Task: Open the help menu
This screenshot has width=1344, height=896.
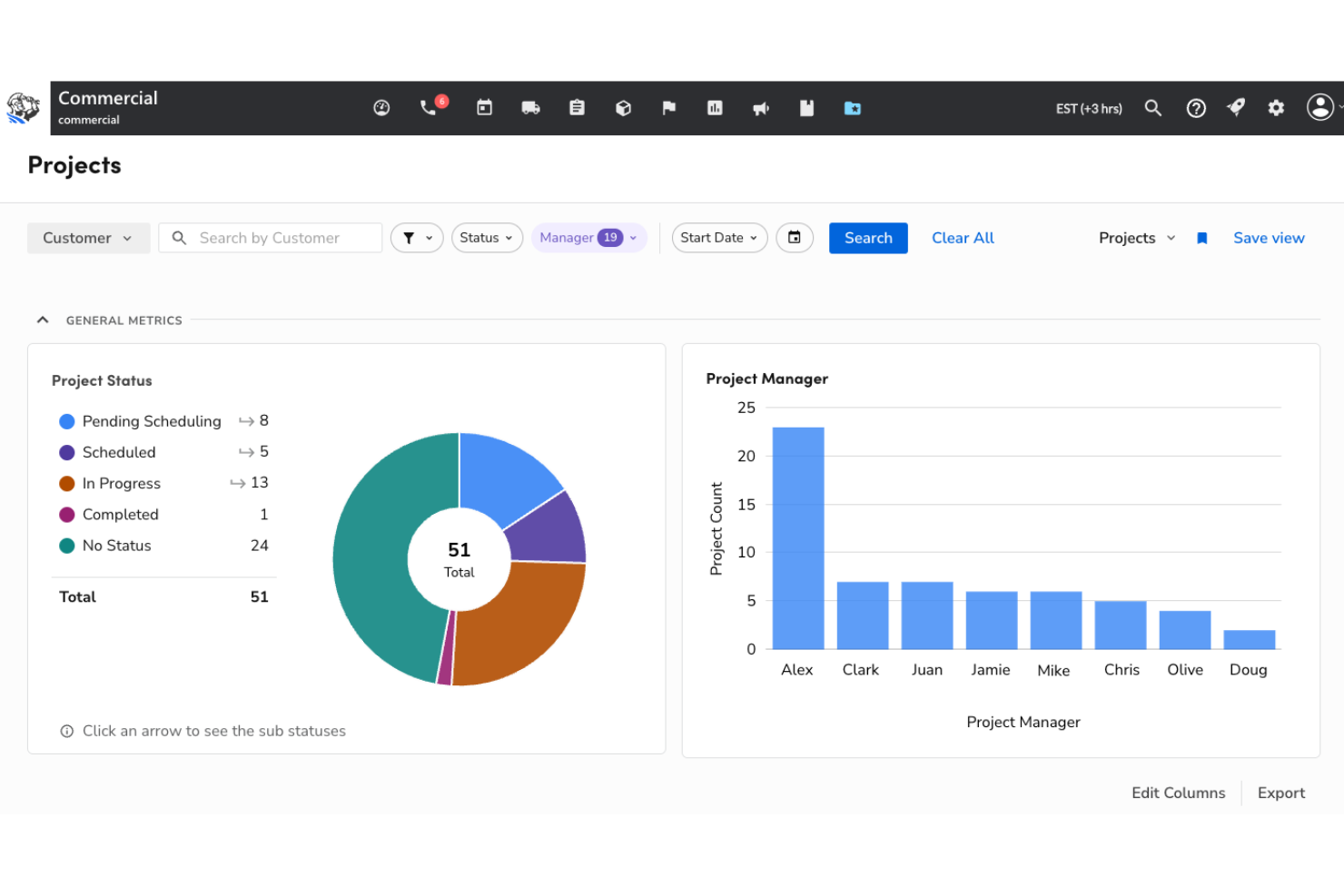Action: 1196,107
